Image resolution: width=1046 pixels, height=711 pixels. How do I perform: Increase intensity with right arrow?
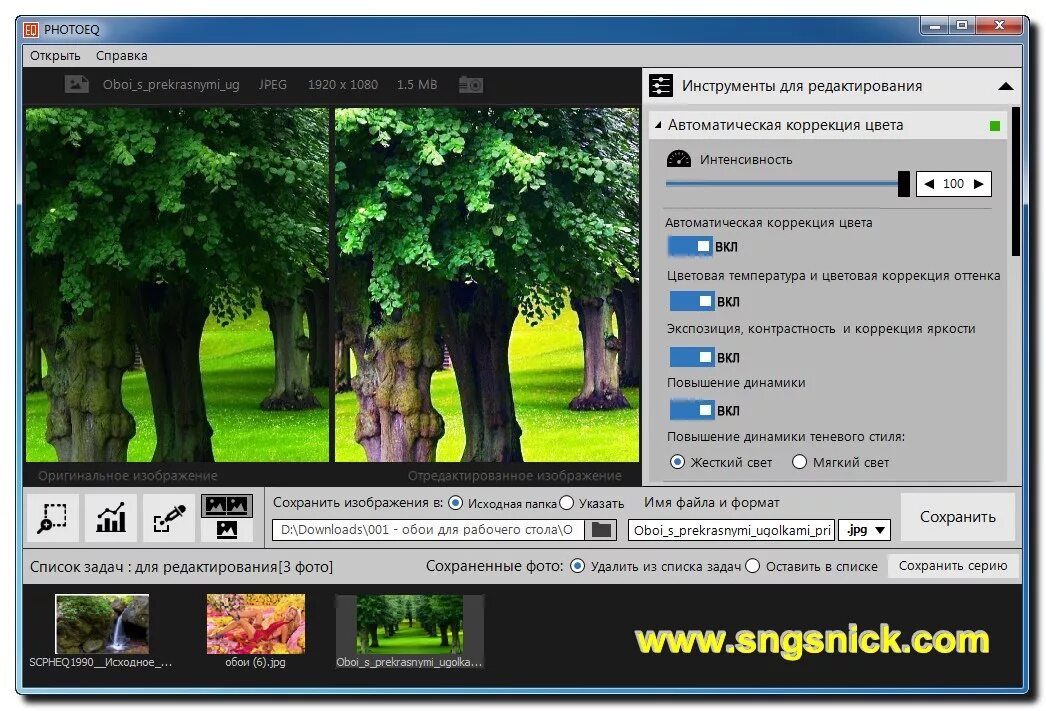click(979, 184)
